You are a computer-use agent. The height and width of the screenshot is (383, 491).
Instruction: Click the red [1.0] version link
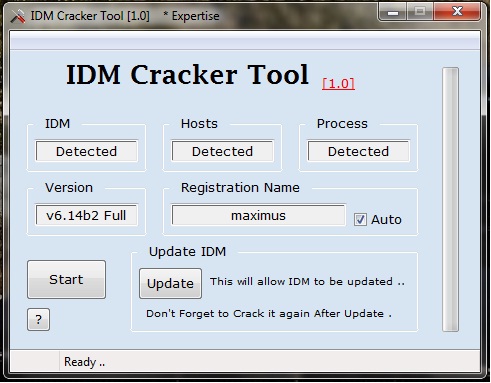click(x=338, y=83)
